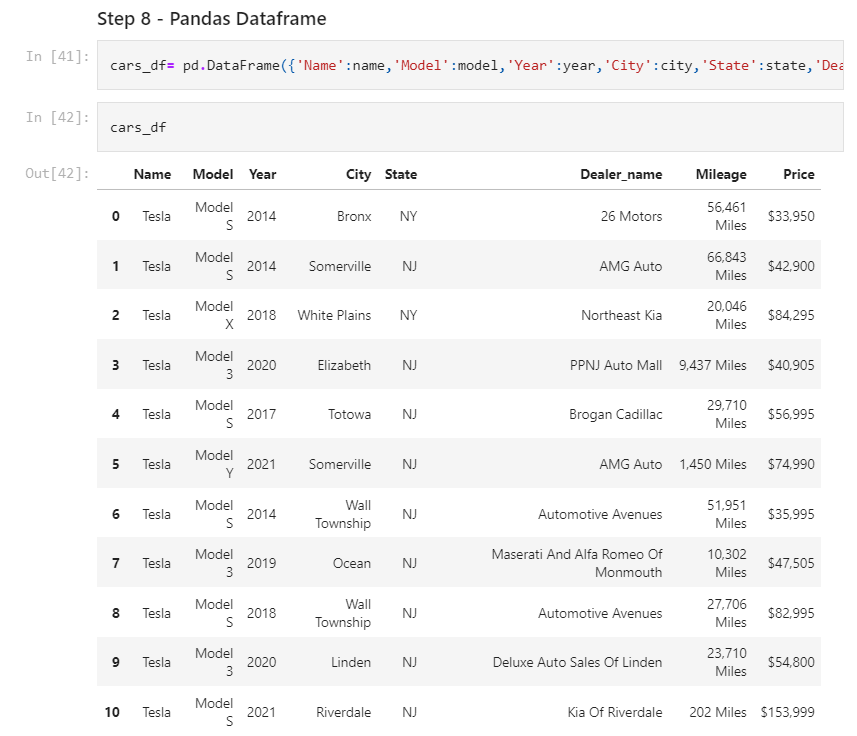Click the $153,999 price cell
Viewport: 857px width, 736px height.
tap(788, 713)
